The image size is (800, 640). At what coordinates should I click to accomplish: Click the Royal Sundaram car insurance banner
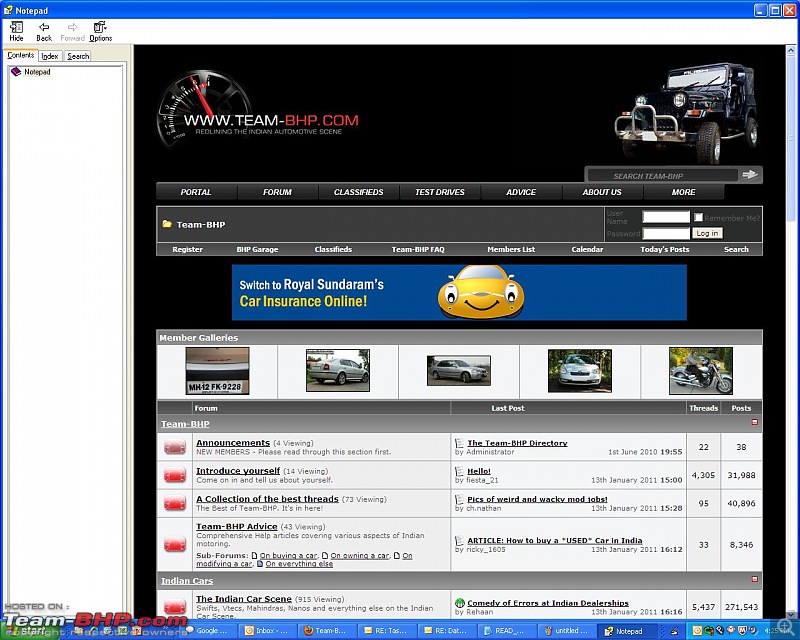click(459, 292)
